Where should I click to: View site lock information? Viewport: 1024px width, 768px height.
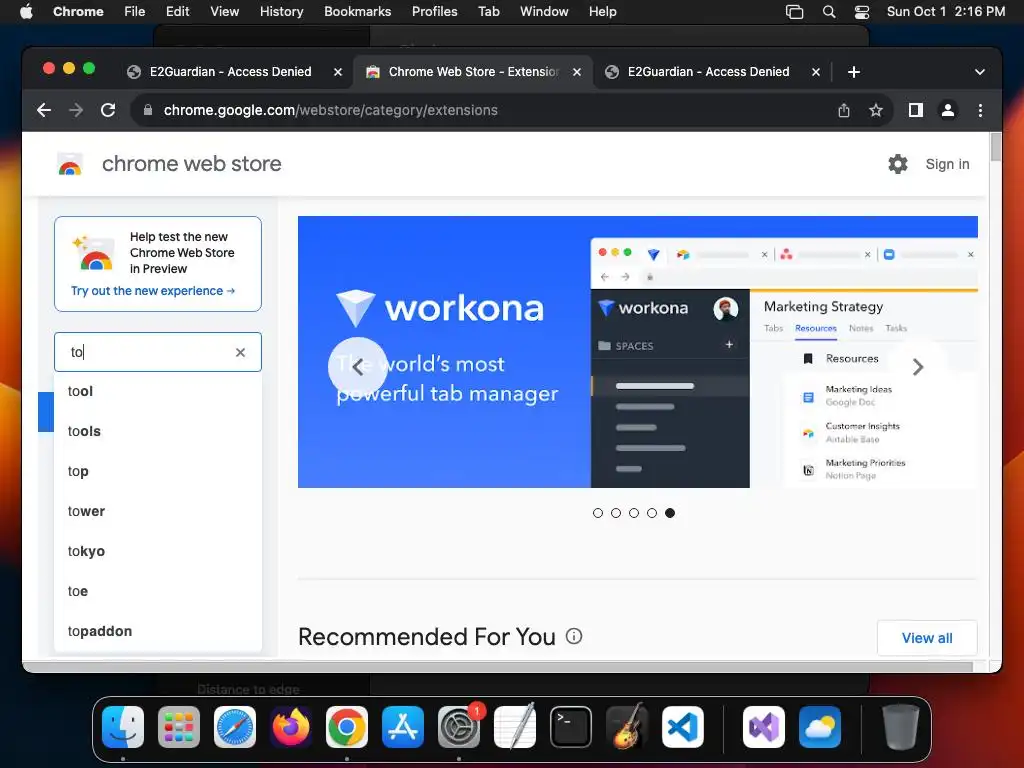[148, 110]
